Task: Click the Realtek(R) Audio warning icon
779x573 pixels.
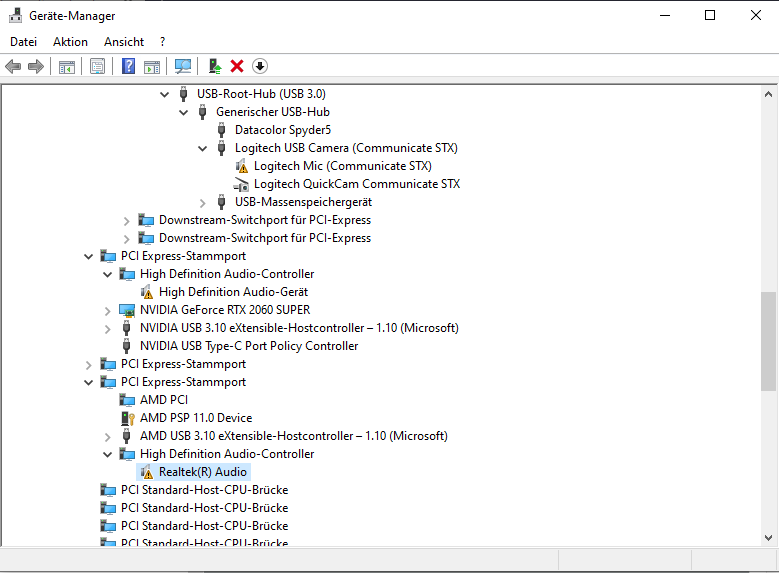Action: pos(147,472)
